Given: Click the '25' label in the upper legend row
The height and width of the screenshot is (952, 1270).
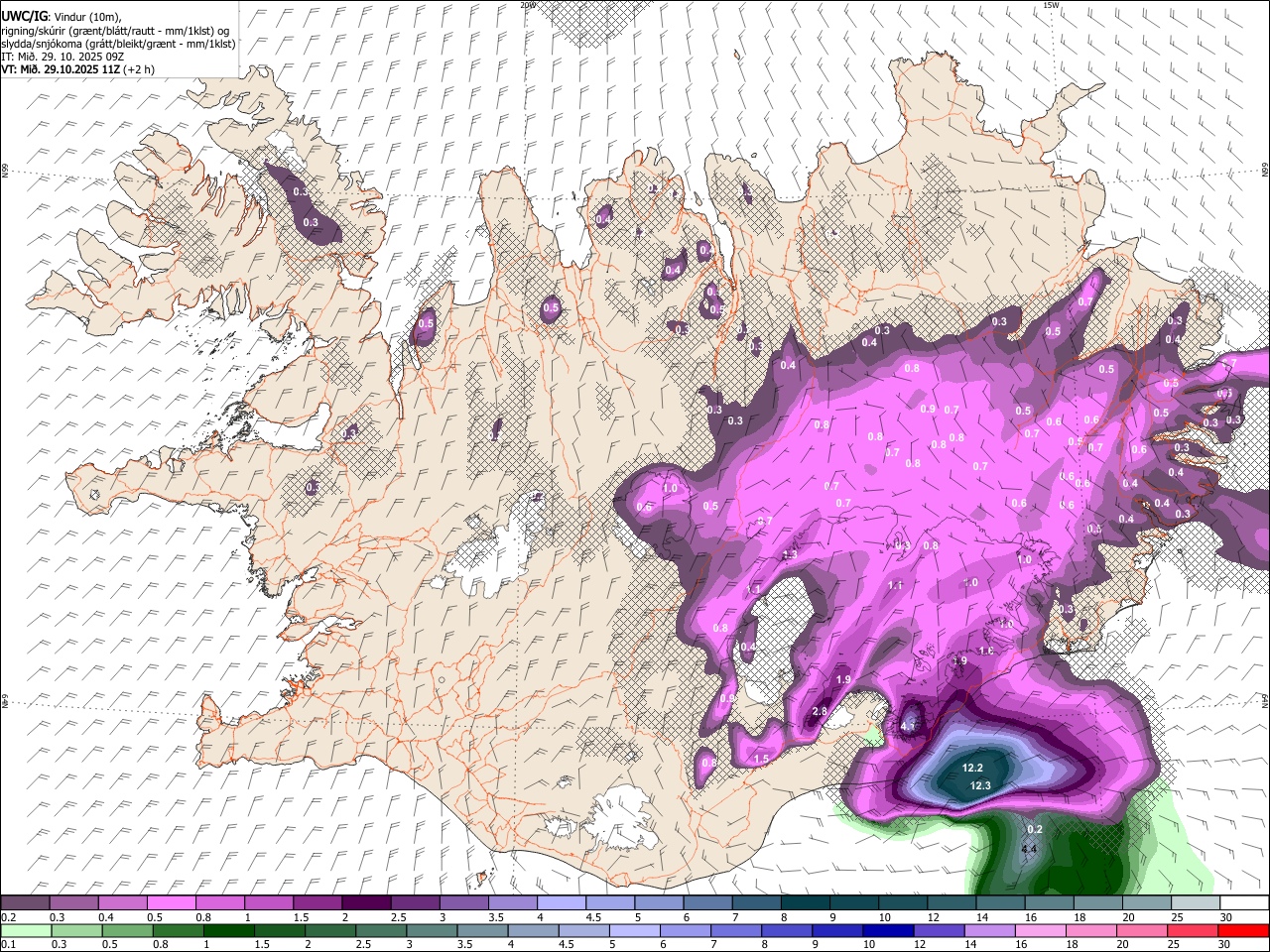Looking at the screenshot, I should [1176, 917].
